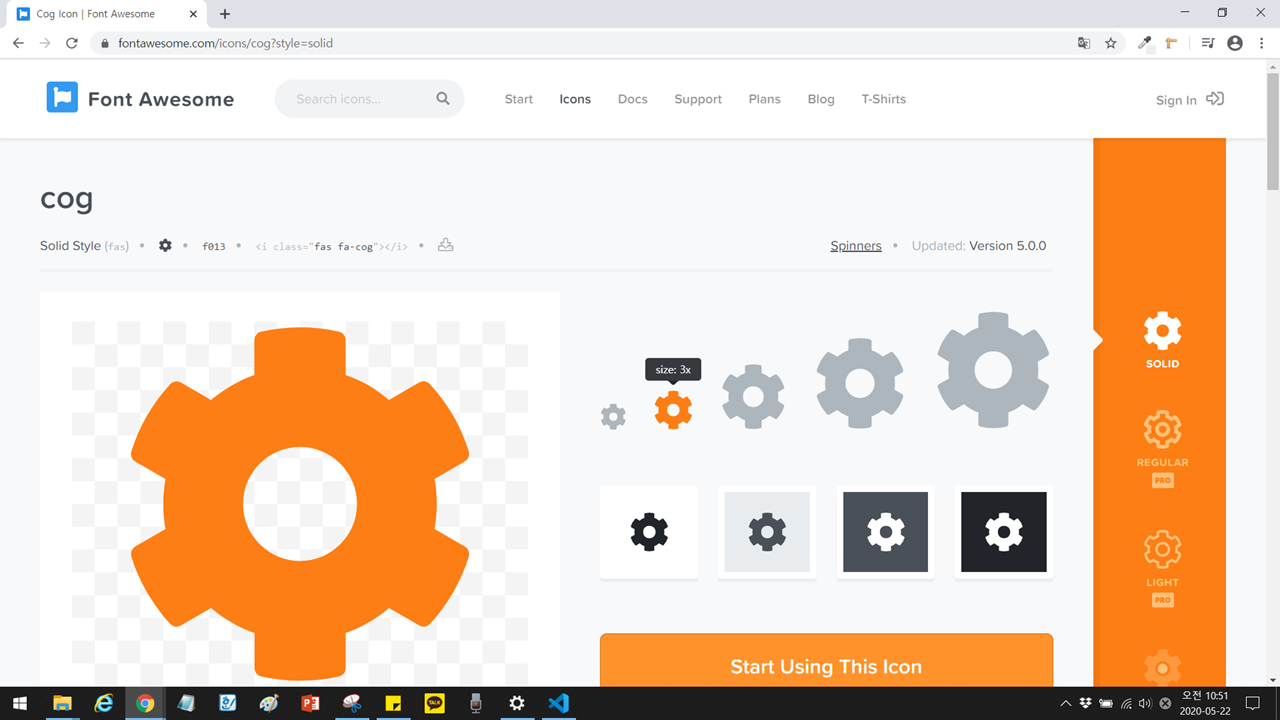Select the orange 3x cog preview
The width and height of the screenshot is (1280, 720).
(x=673, y=410)
